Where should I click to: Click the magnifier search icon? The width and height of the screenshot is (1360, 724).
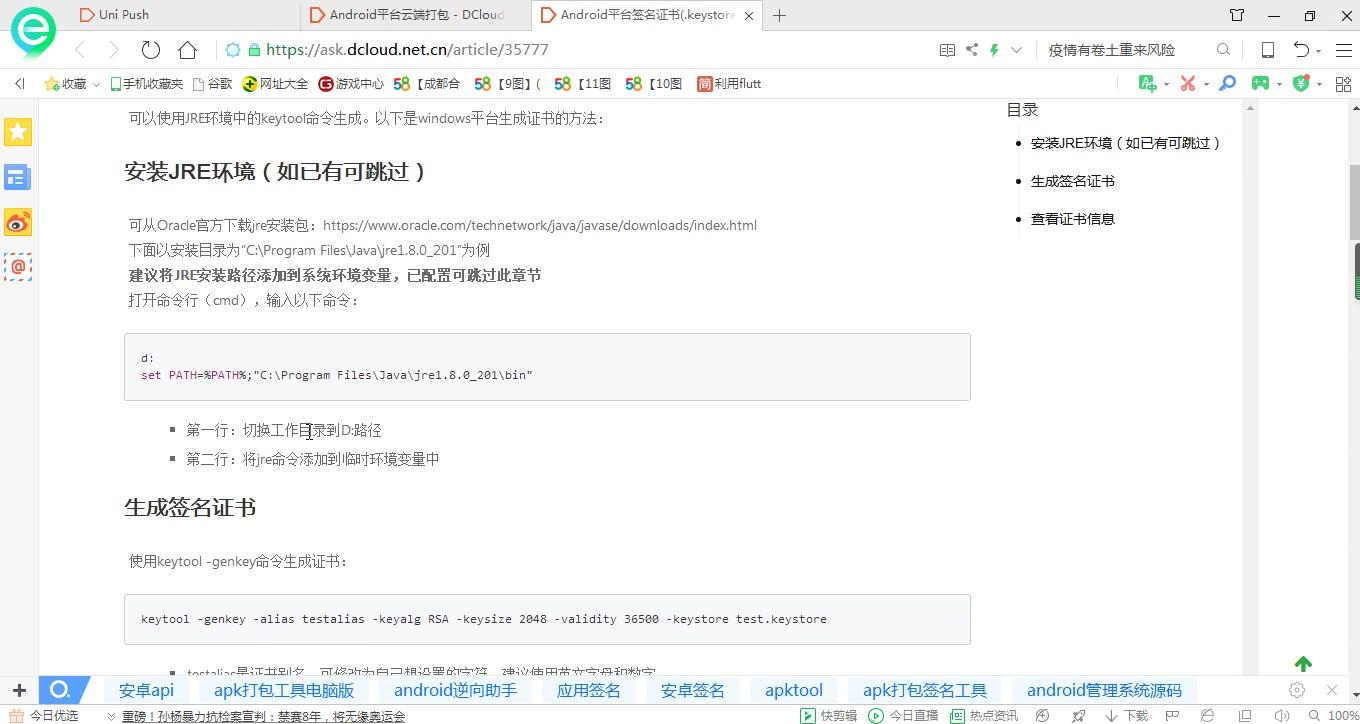click(x=1223, y=50)
